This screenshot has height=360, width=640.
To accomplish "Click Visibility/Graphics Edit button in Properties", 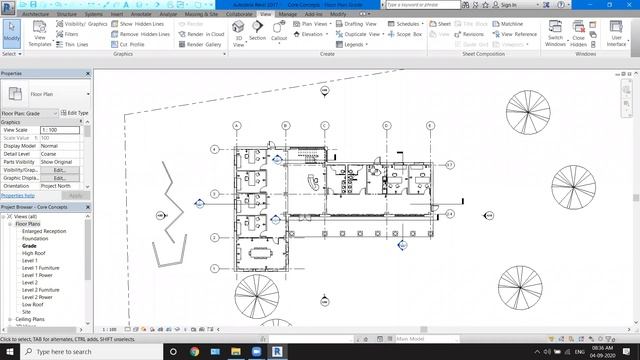I will point(60,170).
